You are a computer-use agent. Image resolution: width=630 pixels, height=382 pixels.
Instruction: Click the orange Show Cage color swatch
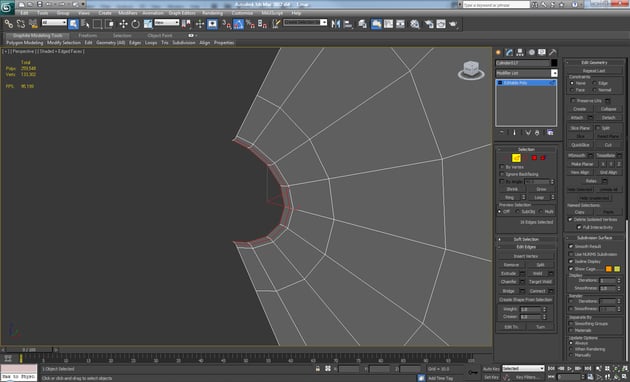[609, 269]
